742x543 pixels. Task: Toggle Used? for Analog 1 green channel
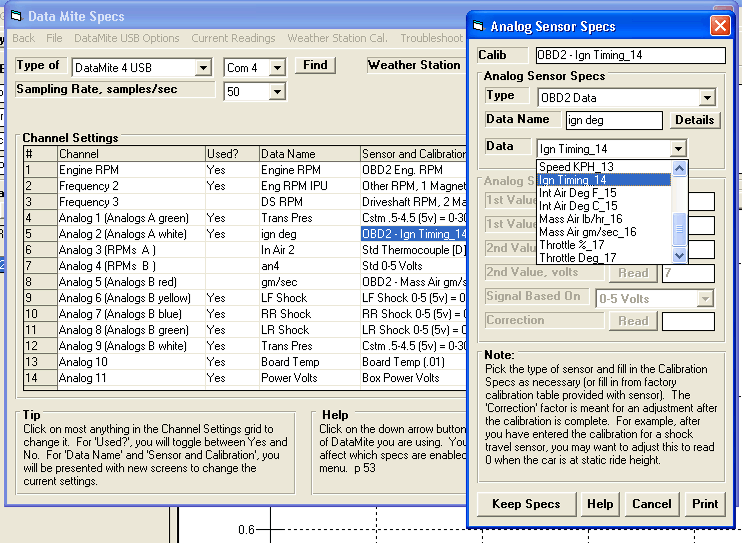click(232, 218)
